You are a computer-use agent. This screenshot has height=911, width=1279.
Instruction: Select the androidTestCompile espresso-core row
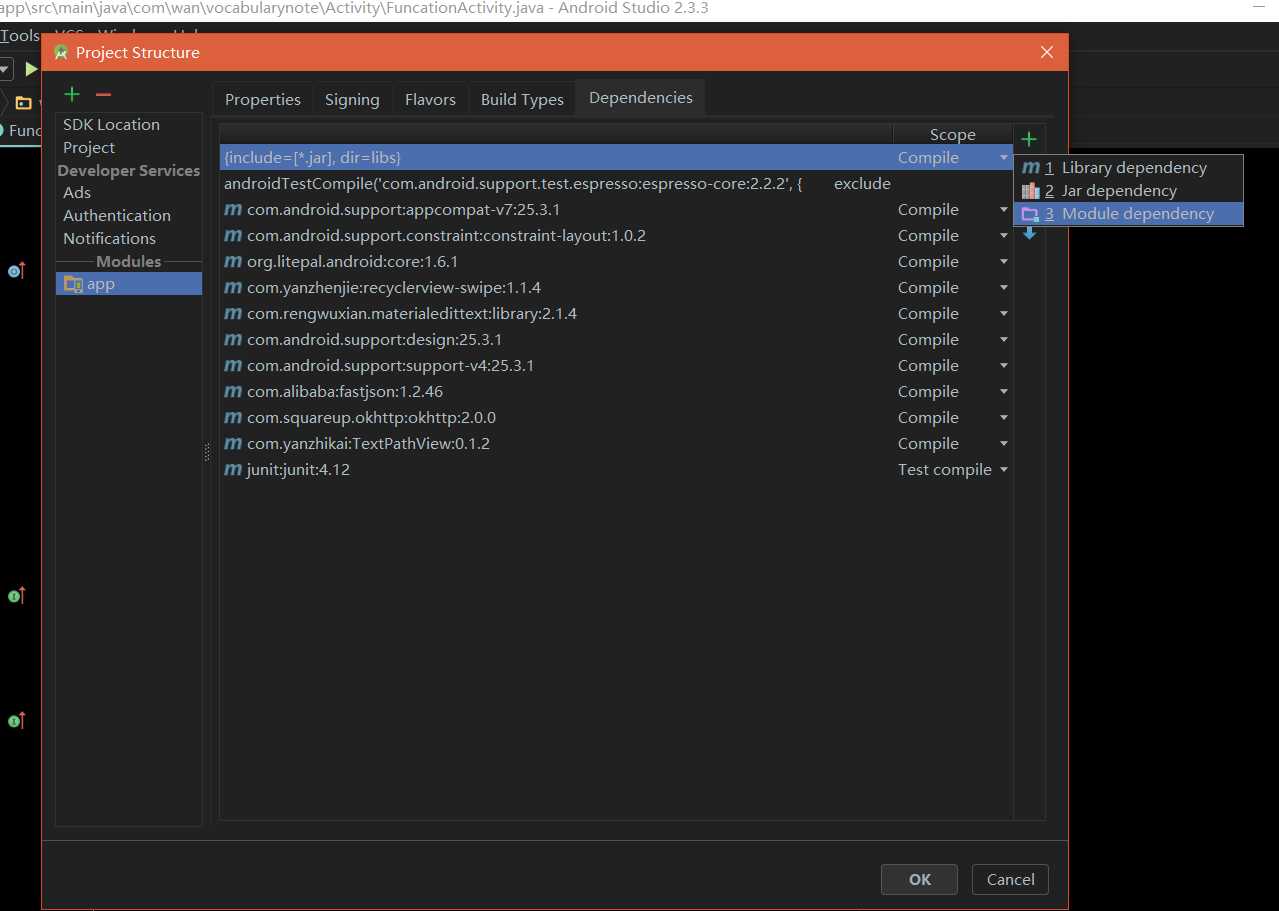point(616,184)
